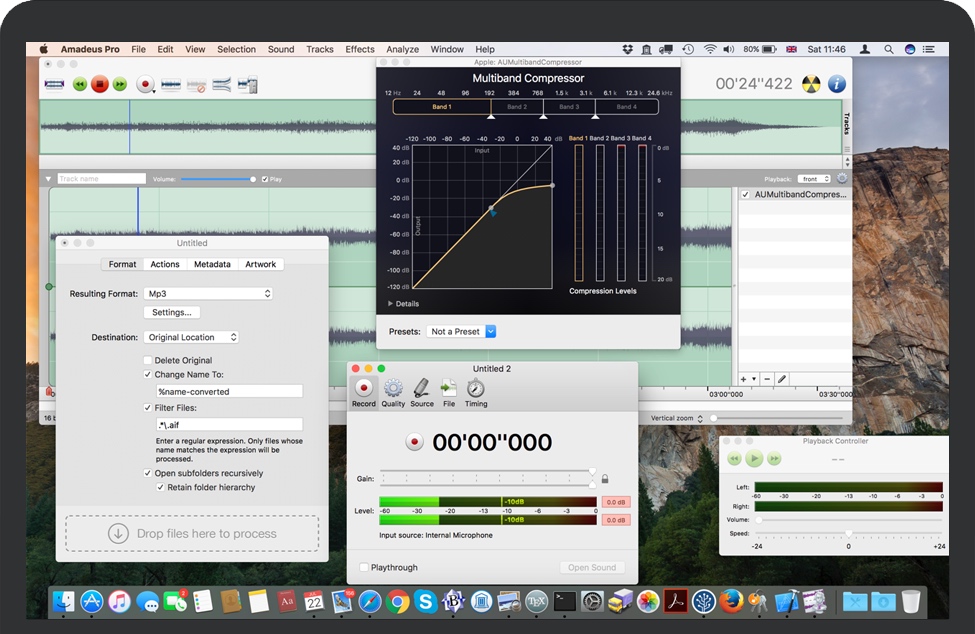The width and height of the screenshot is (975, 634).
Task: Click the blue info icon
Action: (x=836, y=84)
